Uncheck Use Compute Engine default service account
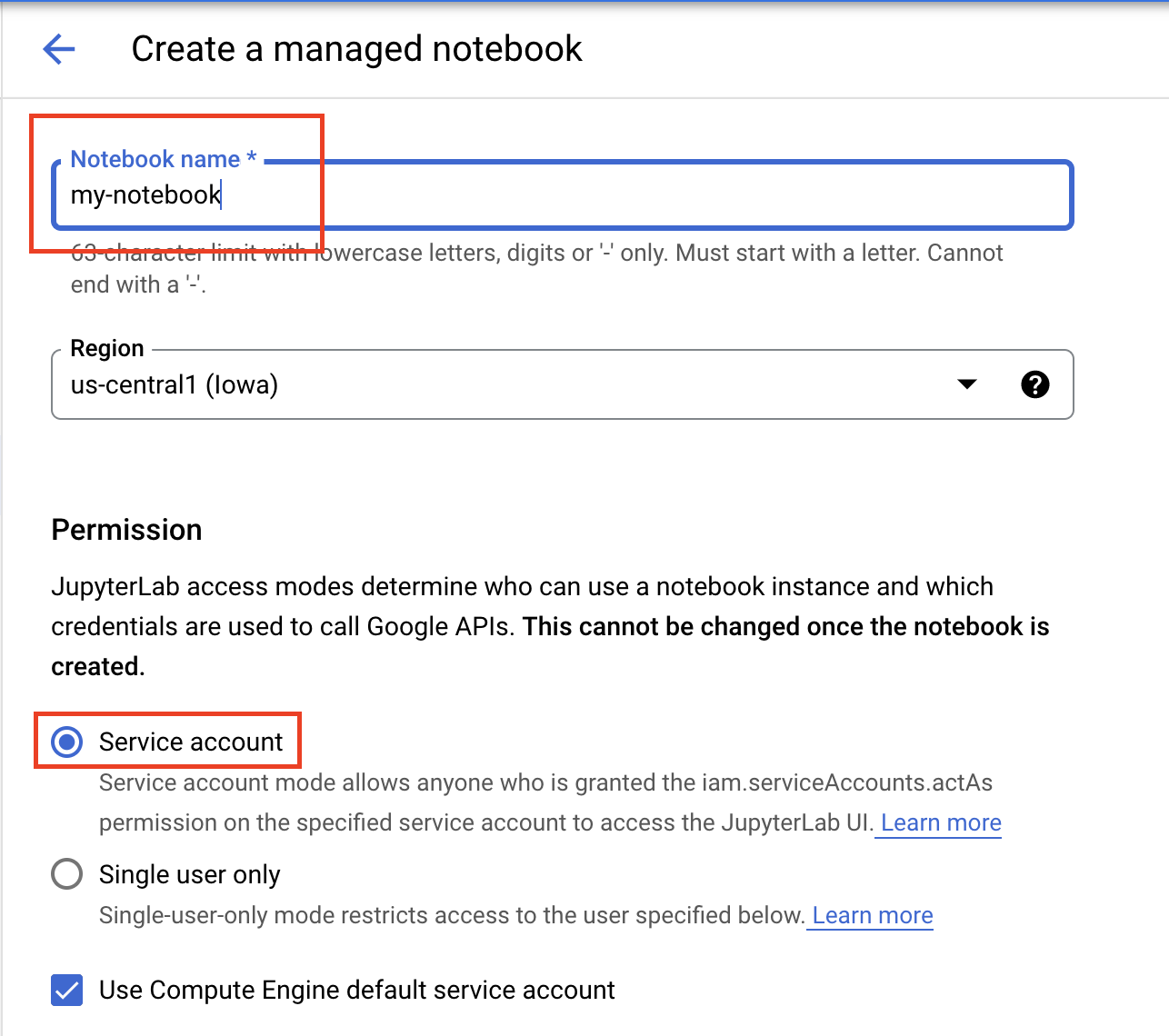This screenshot has height=1036, width=1169. (66, 990)
